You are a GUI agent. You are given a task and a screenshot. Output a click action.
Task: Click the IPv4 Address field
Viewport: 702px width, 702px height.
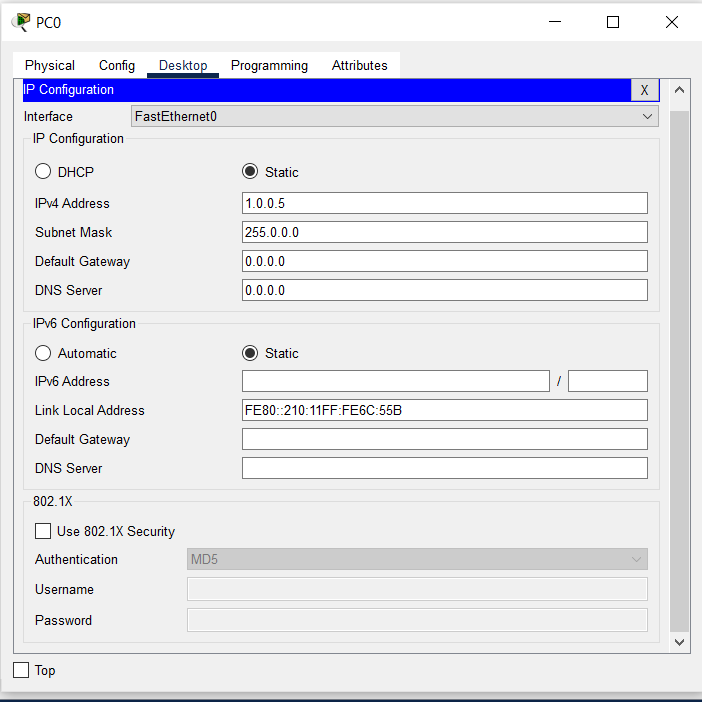tap(444, 203)
